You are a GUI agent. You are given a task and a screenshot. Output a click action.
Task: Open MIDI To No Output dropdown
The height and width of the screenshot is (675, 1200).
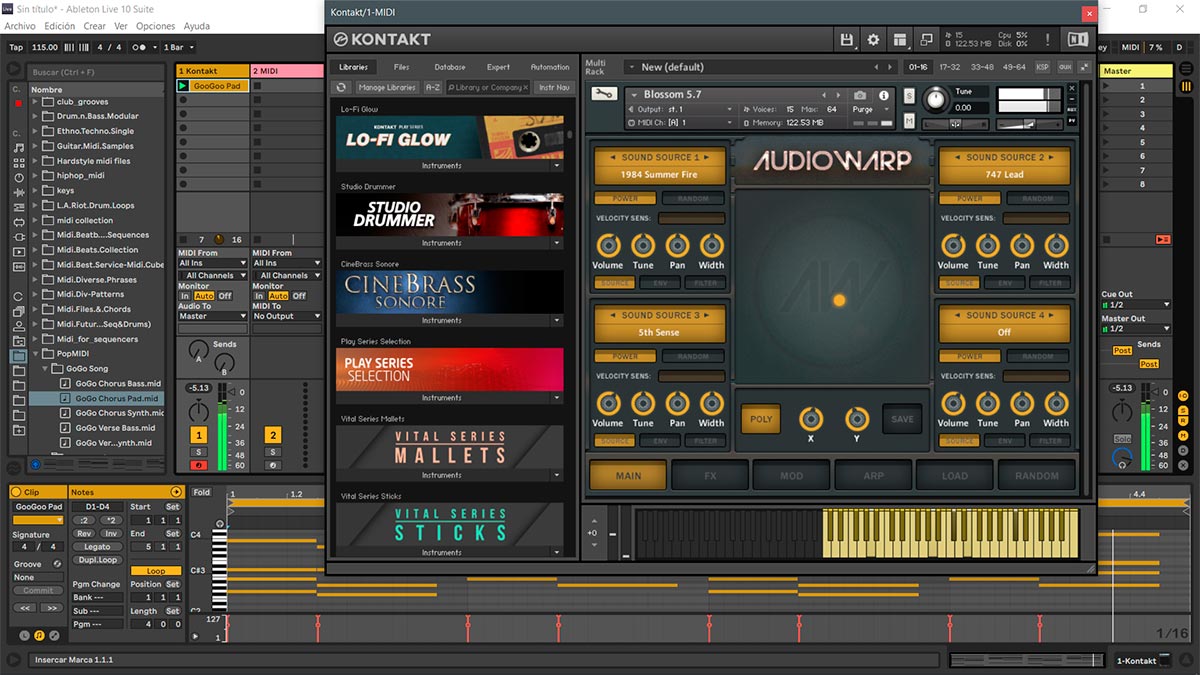pos(286,316)
